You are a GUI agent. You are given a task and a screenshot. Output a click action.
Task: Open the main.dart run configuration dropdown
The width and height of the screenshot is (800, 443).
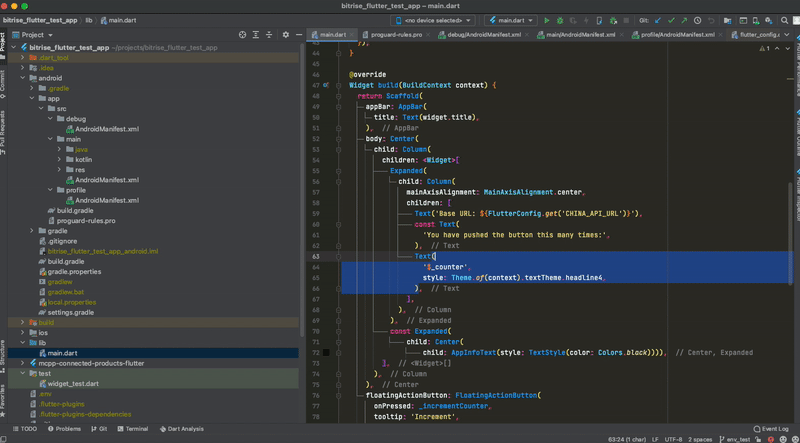[511, 20]
